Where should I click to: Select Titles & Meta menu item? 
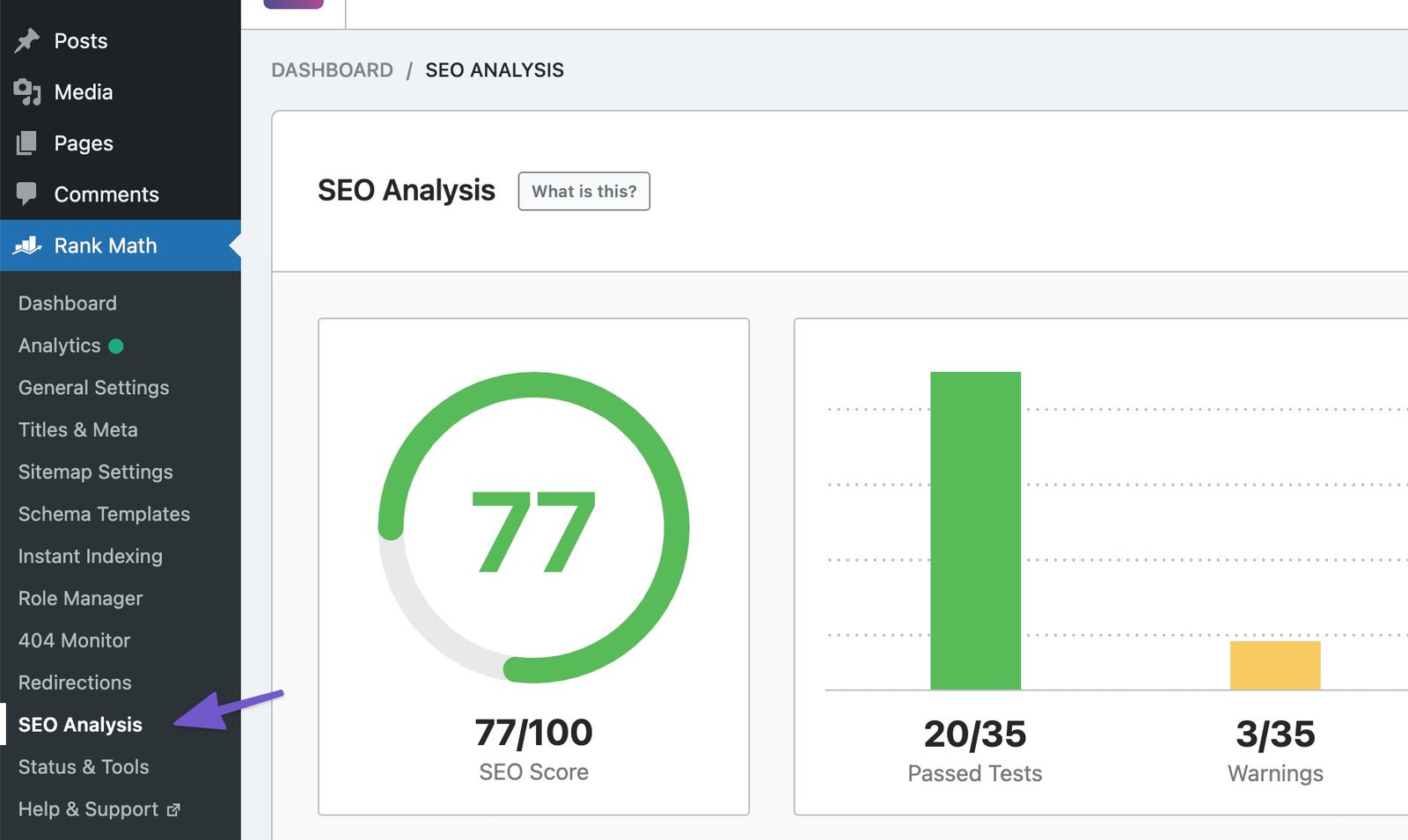pos(77,430)
